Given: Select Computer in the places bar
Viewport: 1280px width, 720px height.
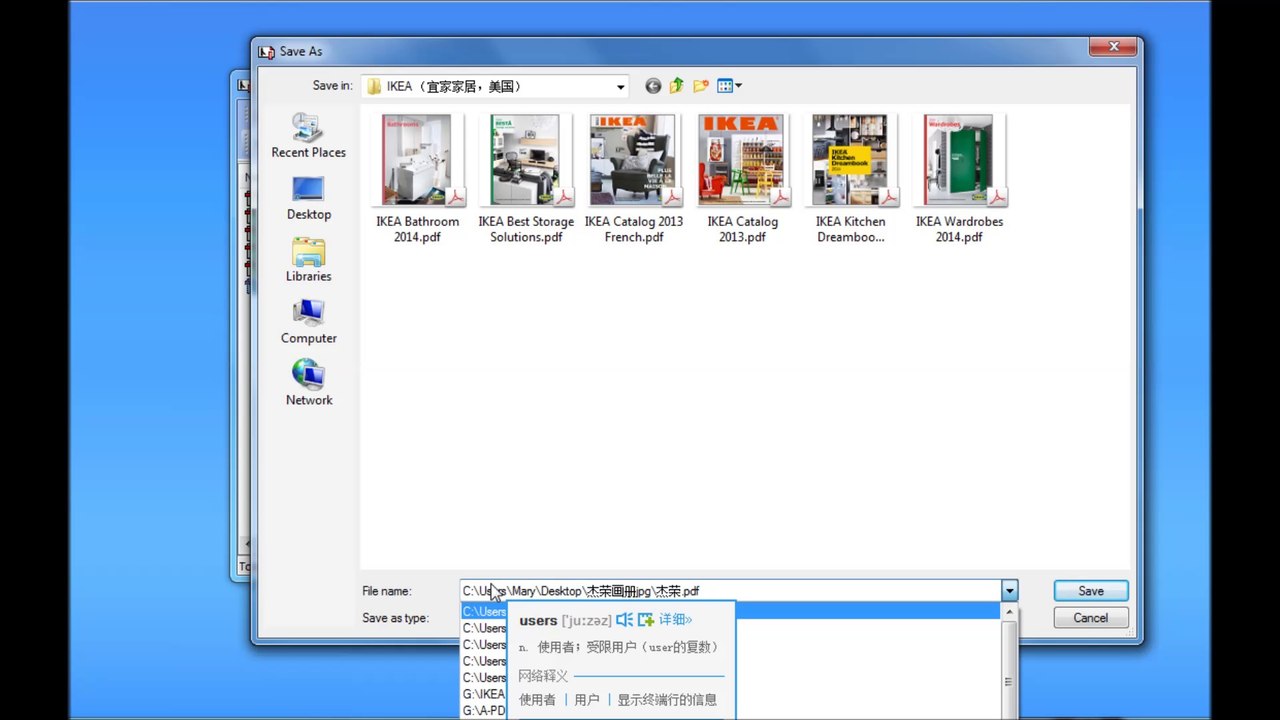Looking at the screenshot, I should click(308, 322).
